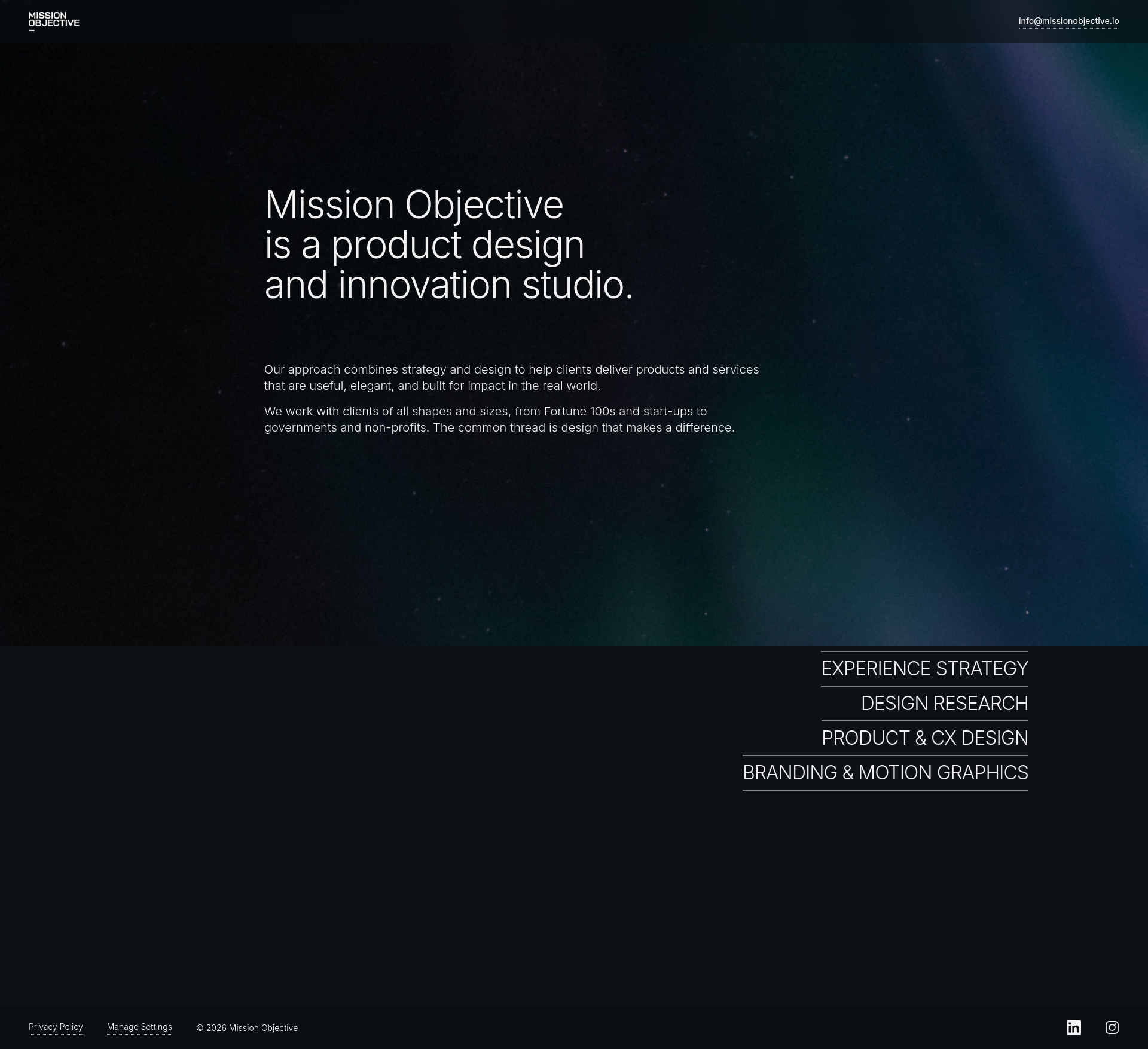
Task: Open the Instagram profile icon
Action: (x=1112, y=1027)
